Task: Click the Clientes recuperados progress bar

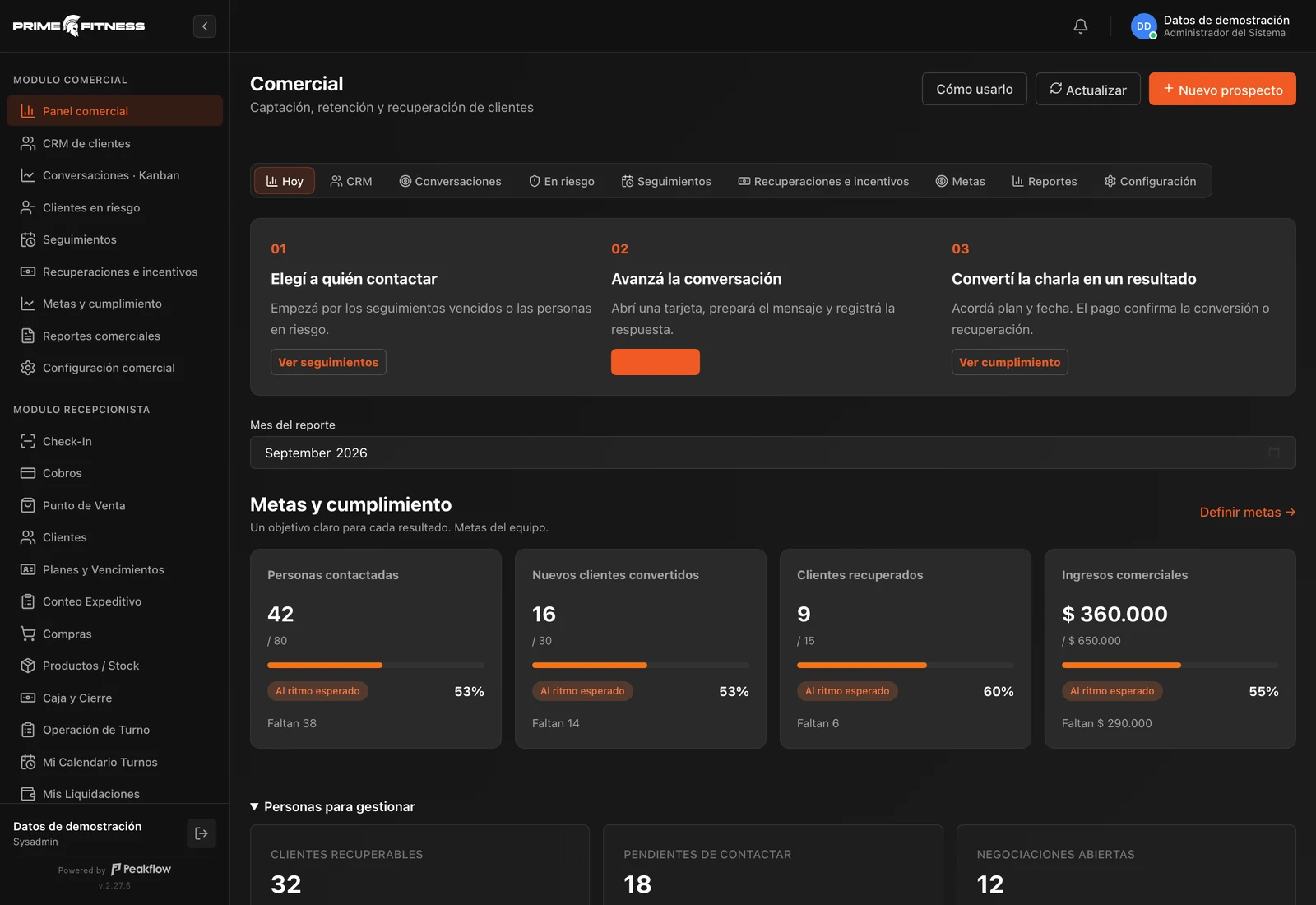Action: point(906,665)
